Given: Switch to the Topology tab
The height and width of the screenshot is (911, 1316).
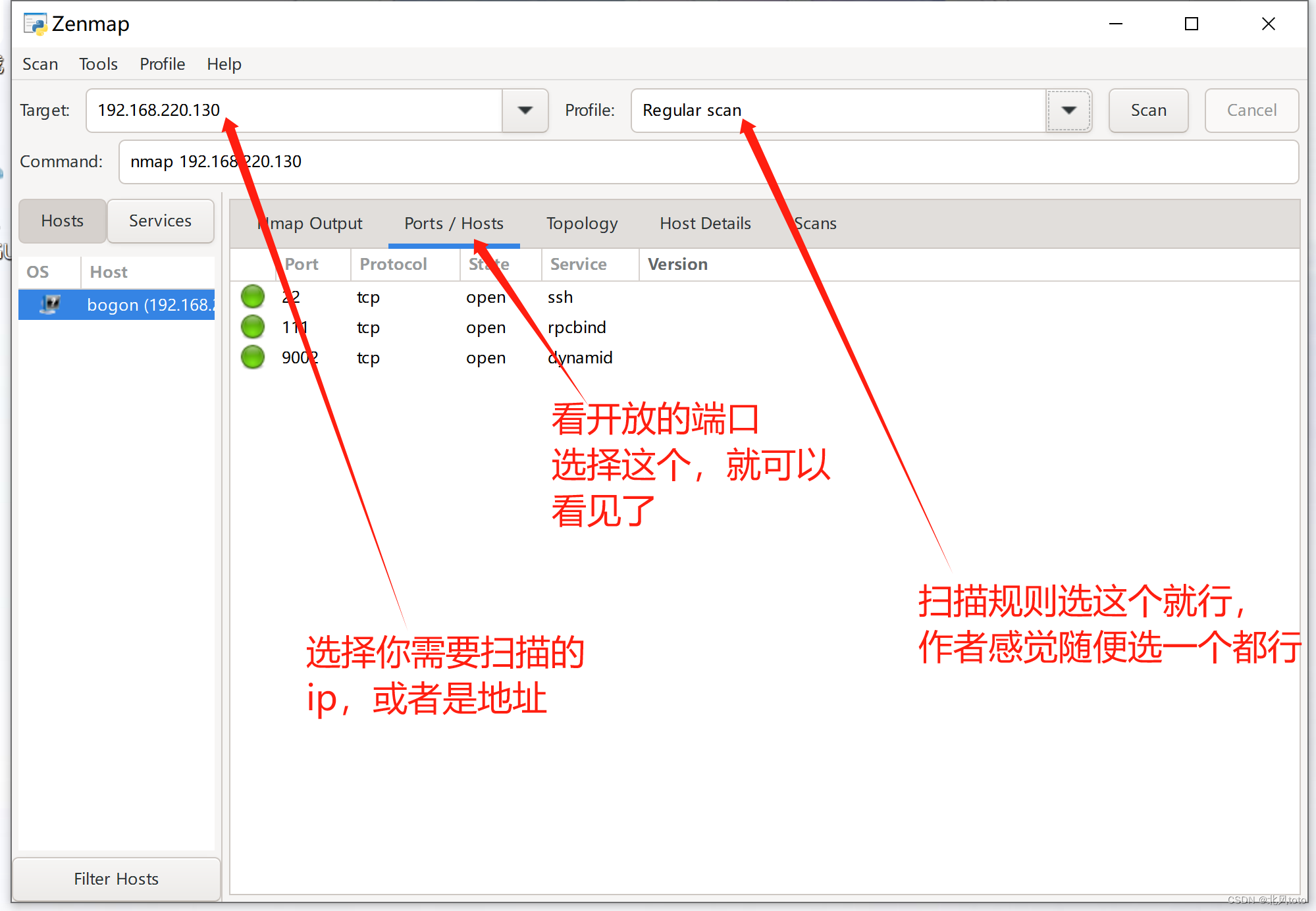Looking at the screenshot, I should click(582, 224).
